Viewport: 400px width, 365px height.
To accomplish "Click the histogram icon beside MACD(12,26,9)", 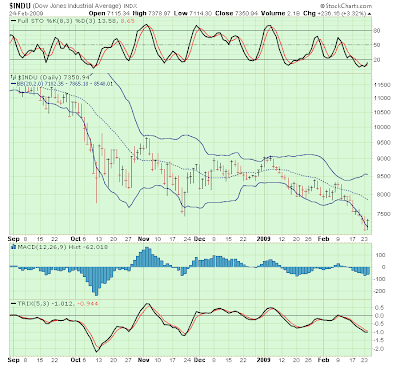I will (x=13, y=247).
